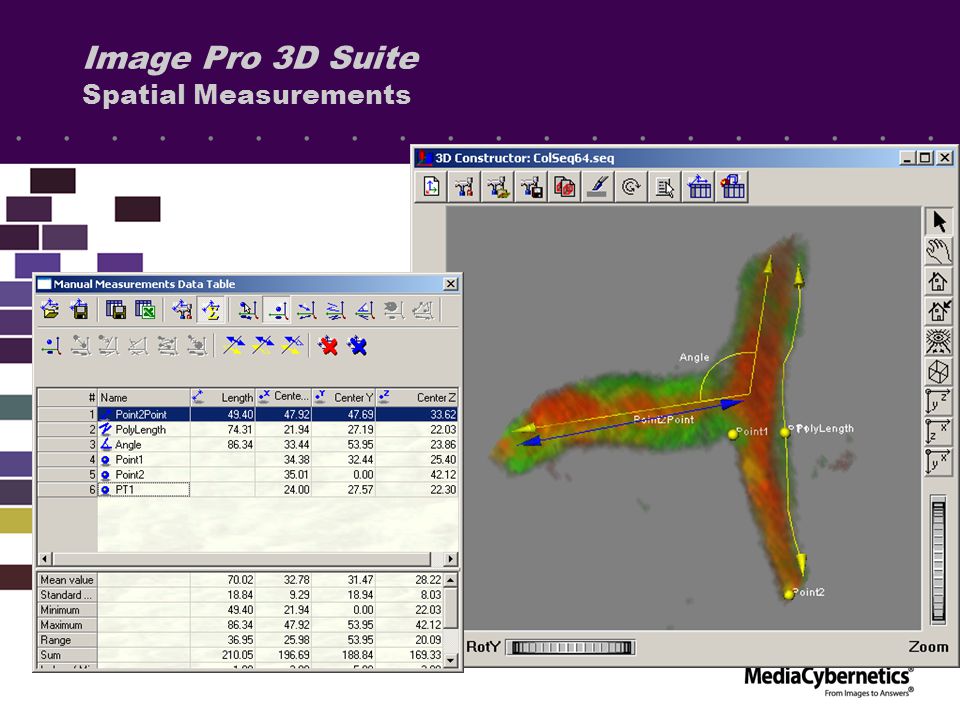
Task: Select the PolyLength row in data table
Action: click(x=247, y=430)
